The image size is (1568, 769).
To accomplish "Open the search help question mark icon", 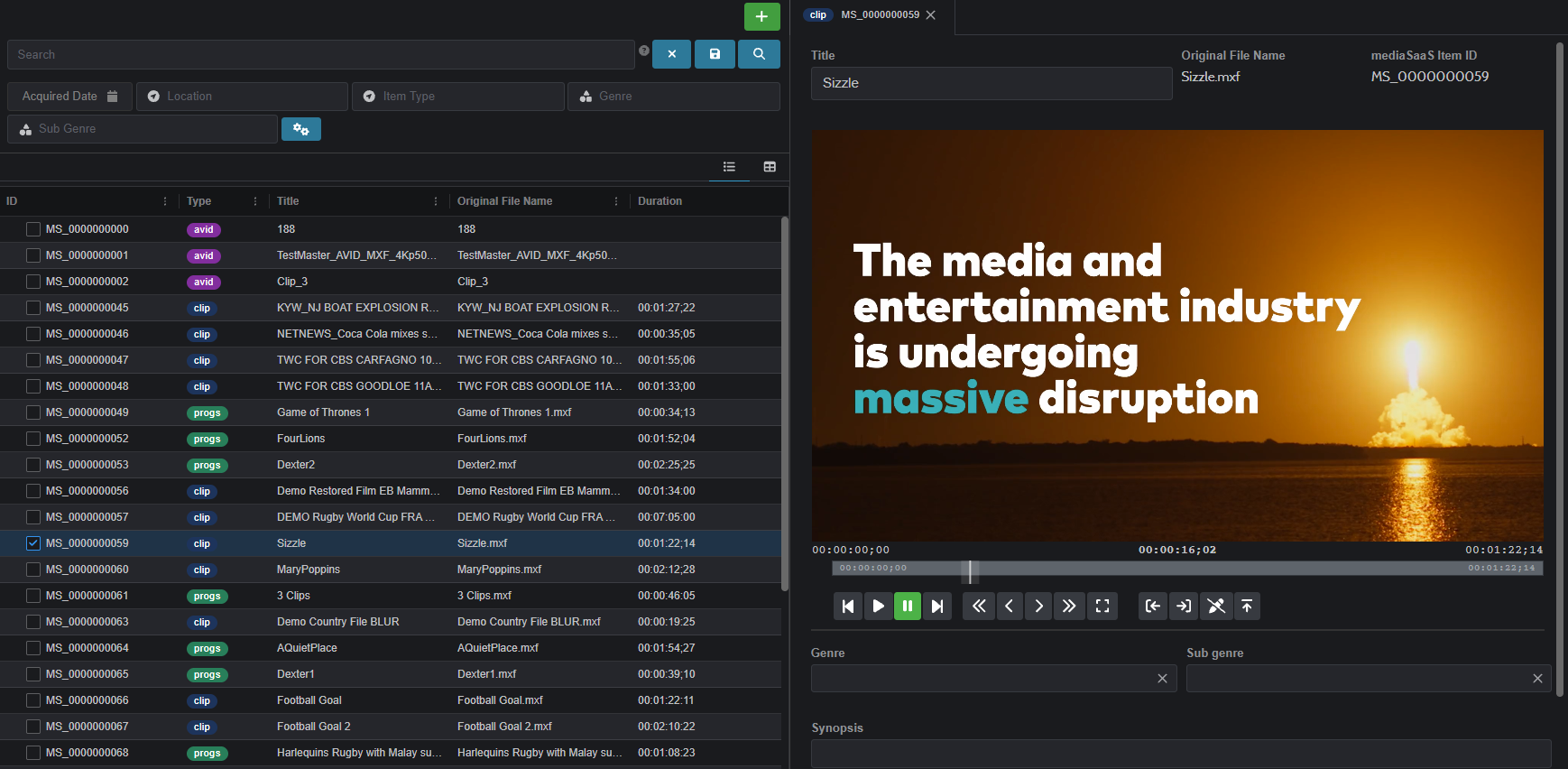I will 644,51.
